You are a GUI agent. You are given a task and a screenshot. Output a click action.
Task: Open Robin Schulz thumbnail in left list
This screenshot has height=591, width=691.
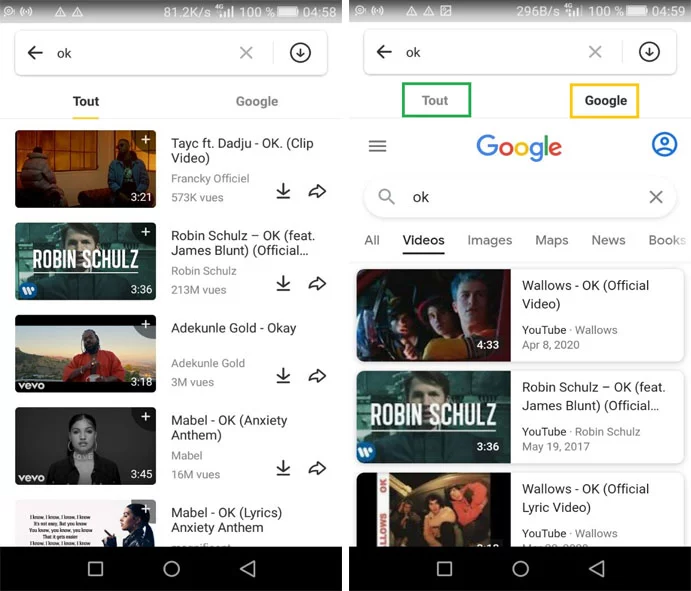click(x=85, y=261)
